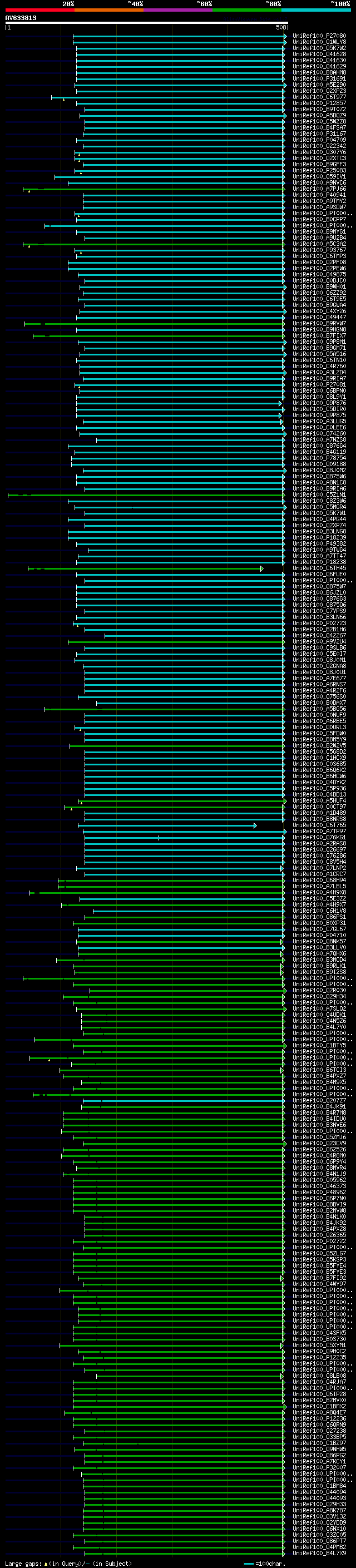The image size is (356, 1568).
Task: Select hit label UniRef100_A5E290
Action: [319, 85]
